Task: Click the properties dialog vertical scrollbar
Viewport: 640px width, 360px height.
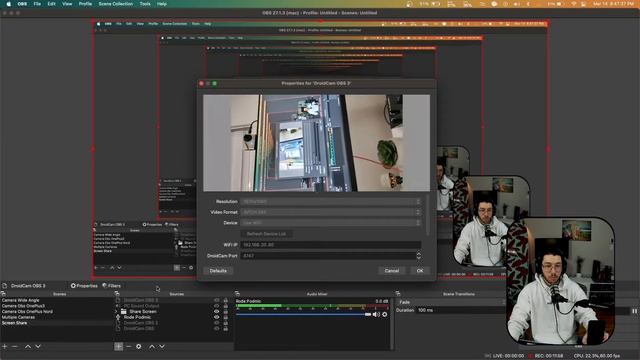Action: [427, 215]
